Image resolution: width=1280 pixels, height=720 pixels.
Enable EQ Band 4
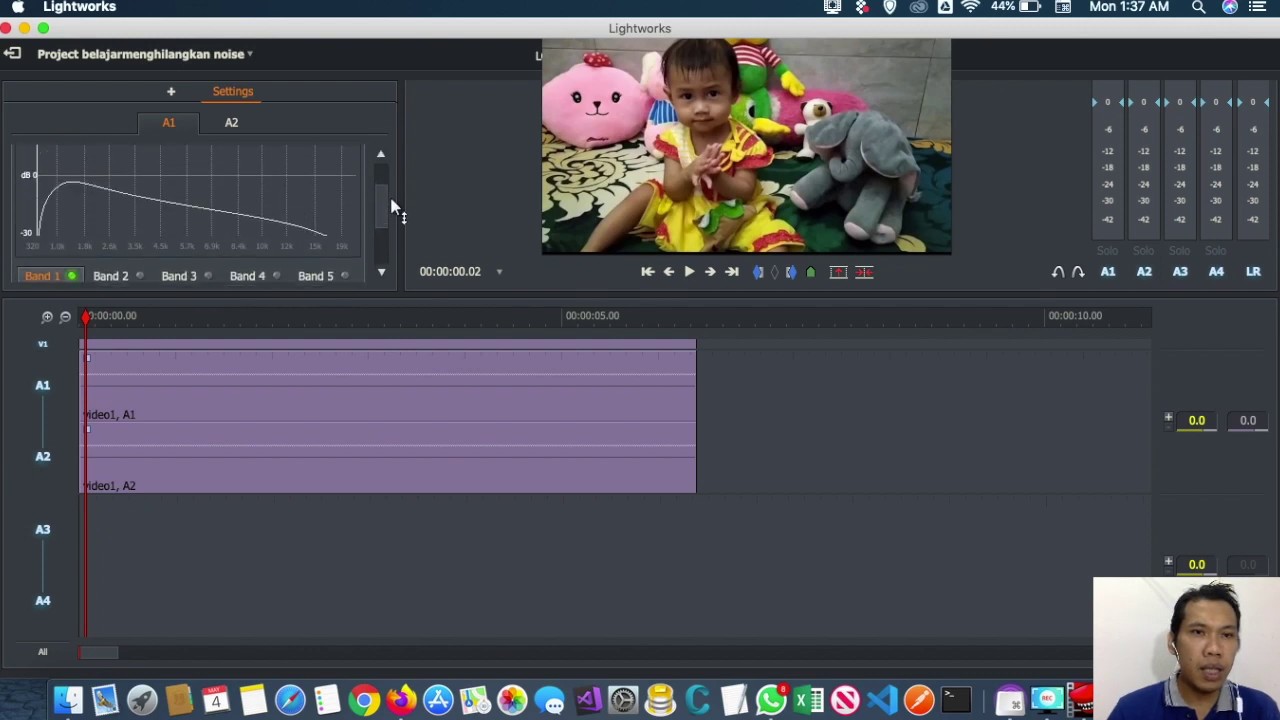coord(276,276)
